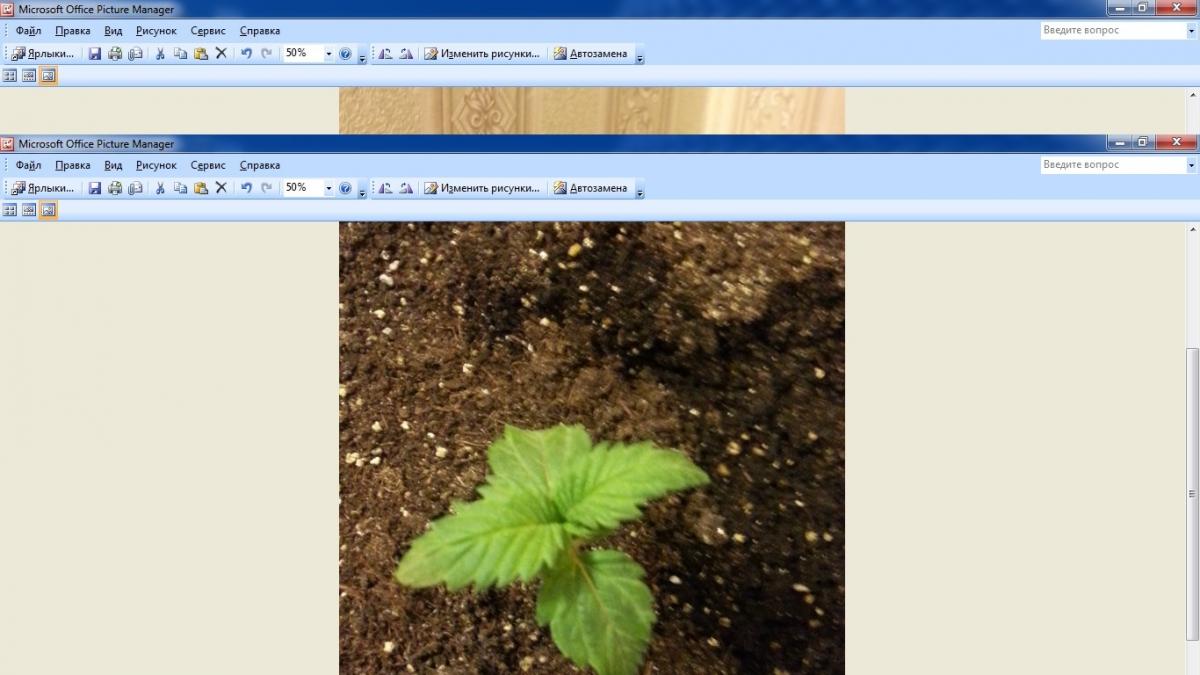The width and height of the screenshot is (1200, 675).
Task: Click Send by e-mail icon in upper window
Action: pos(135,54)
